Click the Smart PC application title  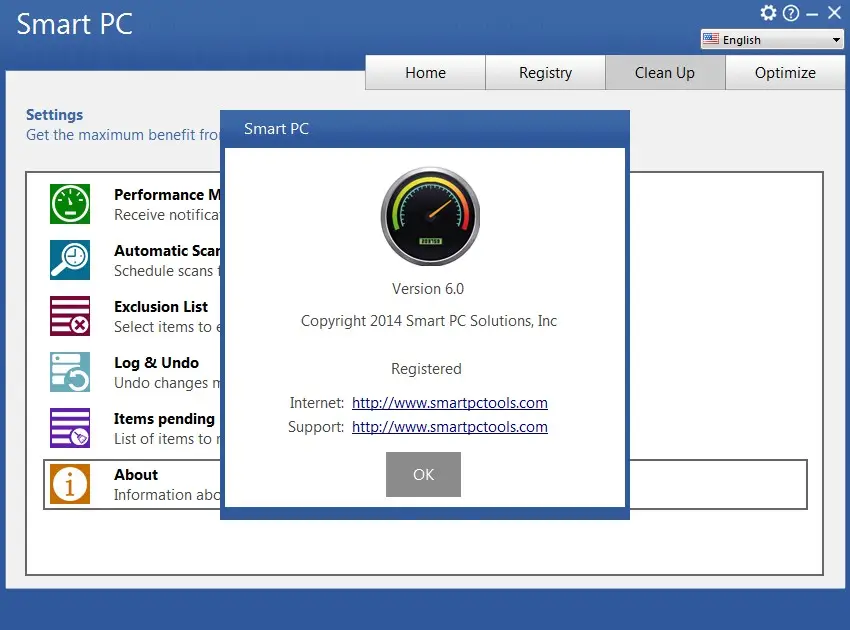[74, 24]
